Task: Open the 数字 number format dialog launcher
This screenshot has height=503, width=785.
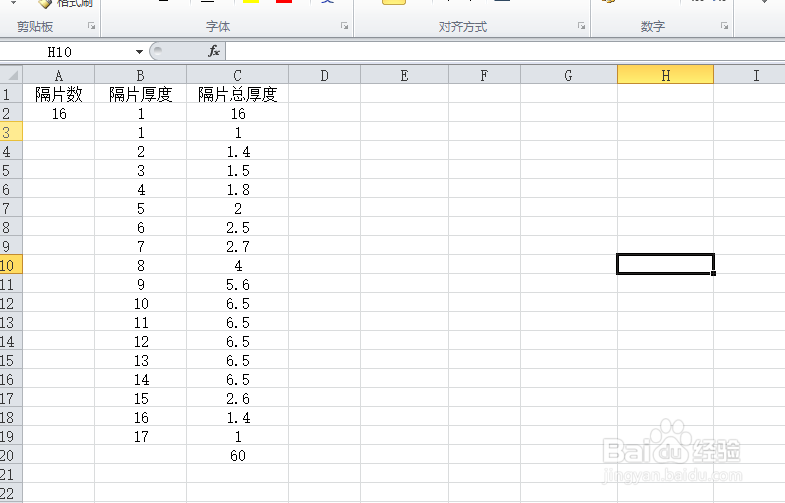Action: tap(724, 26)
